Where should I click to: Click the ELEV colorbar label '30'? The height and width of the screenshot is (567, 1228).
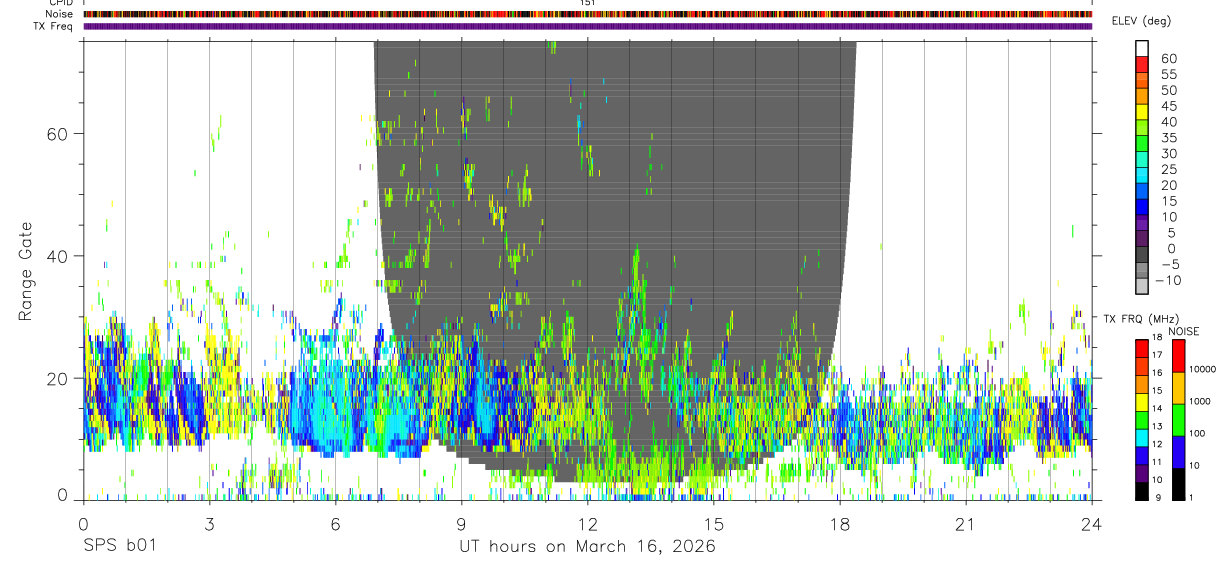coord(1168,154)
